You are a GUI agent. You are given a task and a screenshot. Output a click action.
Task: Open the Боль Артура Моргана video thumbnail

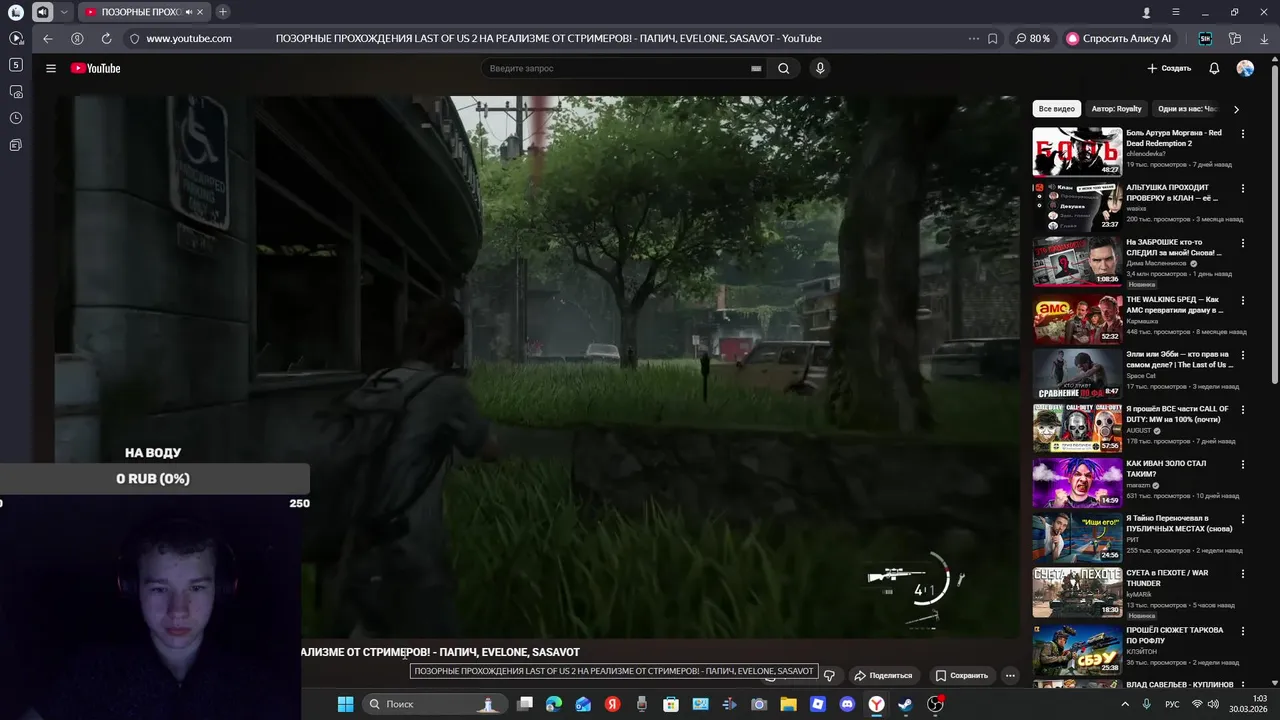coord(1077,152)
